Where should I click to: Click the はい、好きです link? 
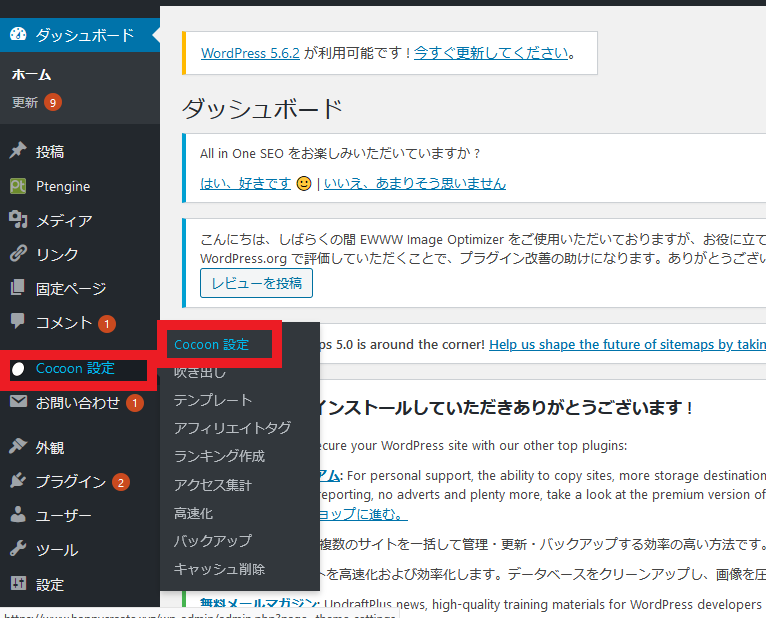245,183
